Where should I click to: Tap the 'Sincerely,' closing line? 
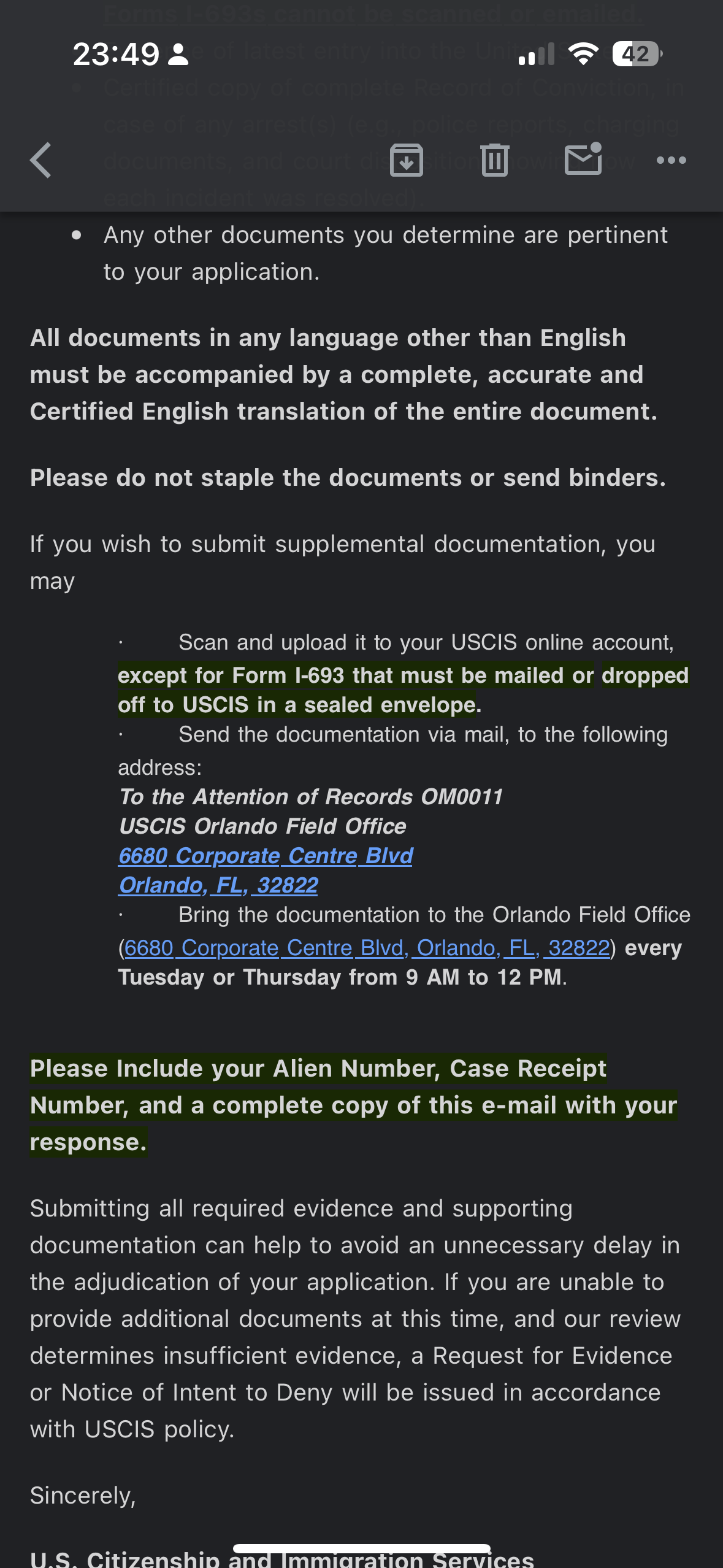coord(83,1496)
